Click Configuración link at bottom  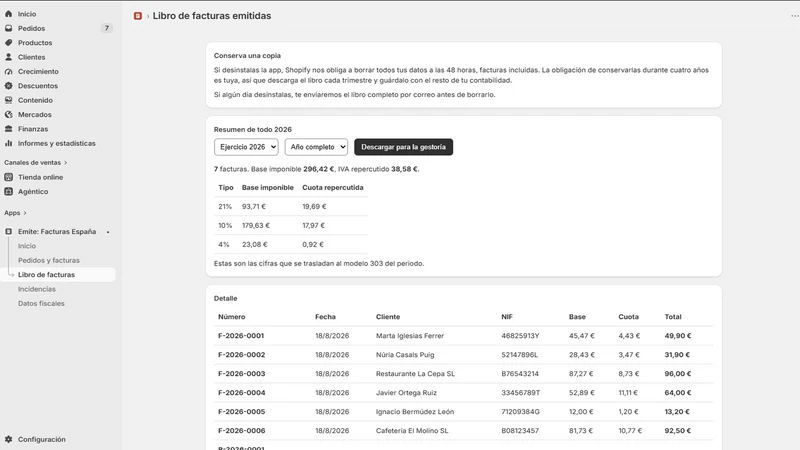(42, 439)
